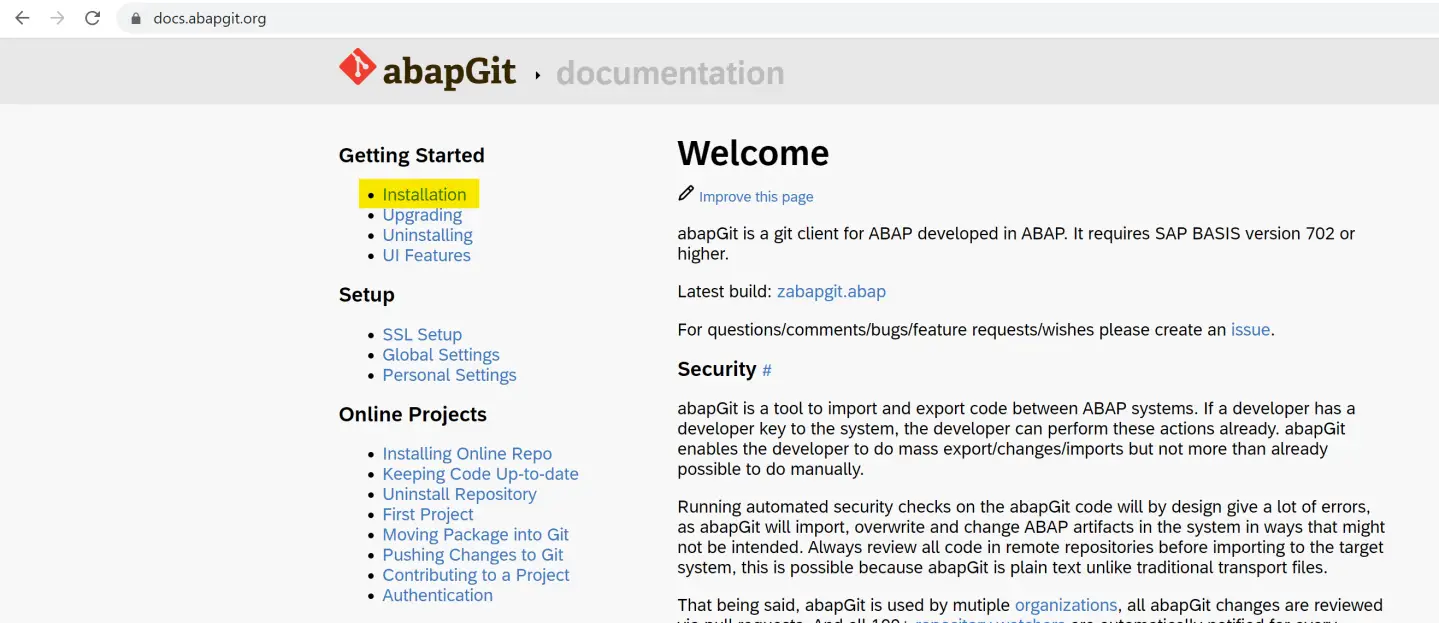Open Keeping Code Up-to-date link
Viewport: 1439px width, 623px height.
[x=480, y=474]
